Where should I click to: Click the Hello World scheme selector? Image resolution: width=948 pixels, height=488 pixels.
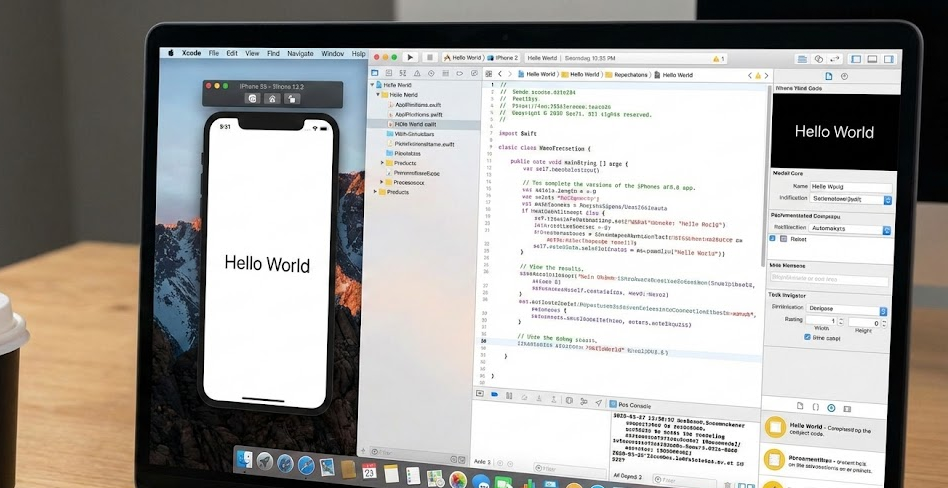[x=463, y=57]
